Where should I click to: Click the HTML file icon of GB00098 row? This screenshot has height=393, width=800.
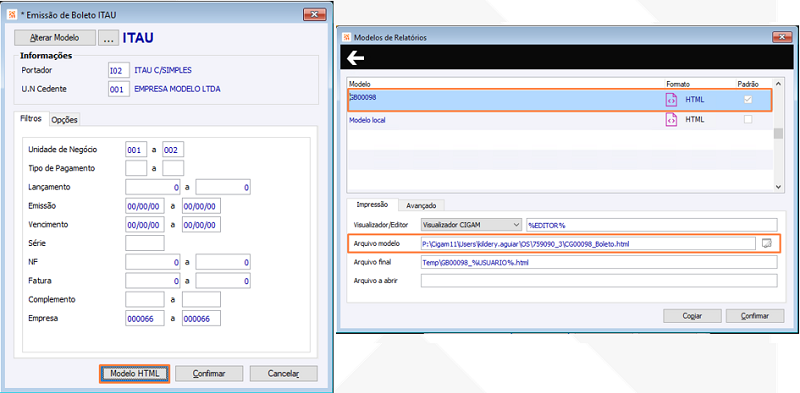pos(671,100)
